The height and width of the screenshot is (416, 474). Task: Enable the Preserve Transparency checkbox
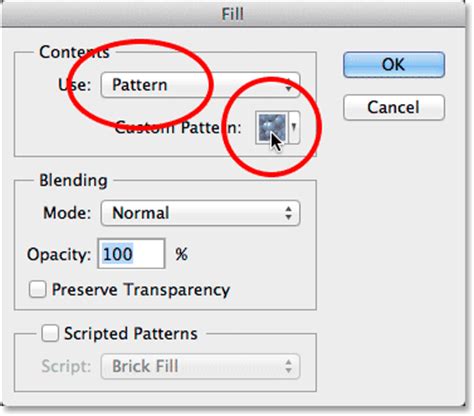[37, 289]
